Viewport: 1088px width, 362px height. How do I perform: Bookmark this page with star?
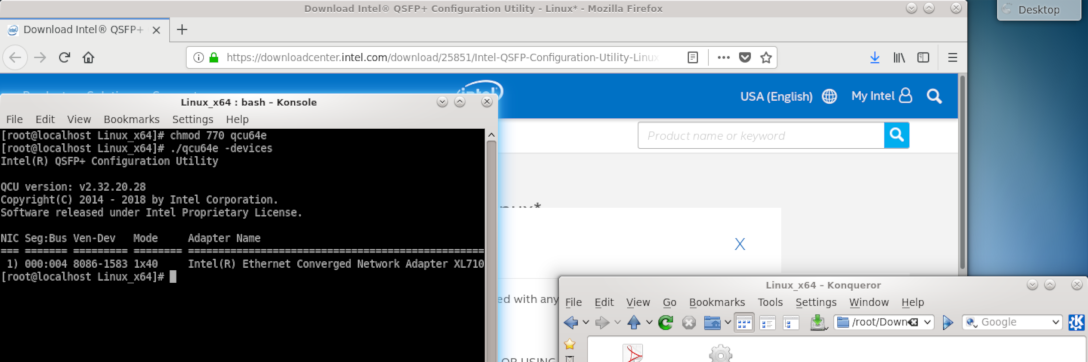[765, 58]
